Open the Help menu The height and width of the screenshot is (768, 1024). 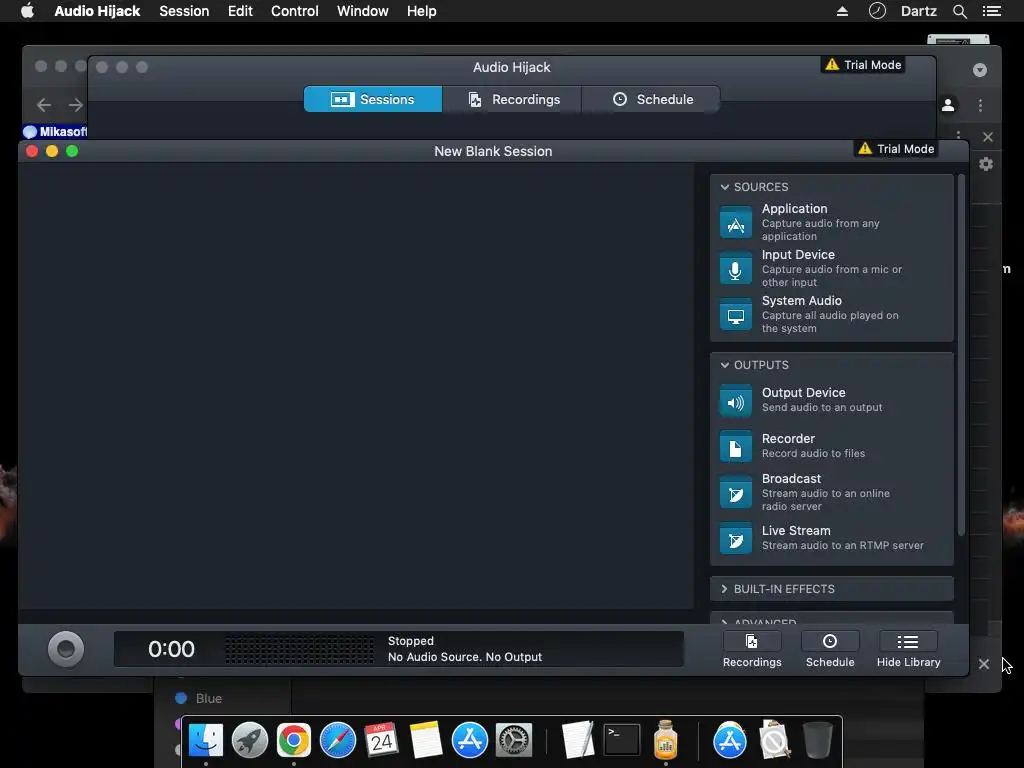421,11
